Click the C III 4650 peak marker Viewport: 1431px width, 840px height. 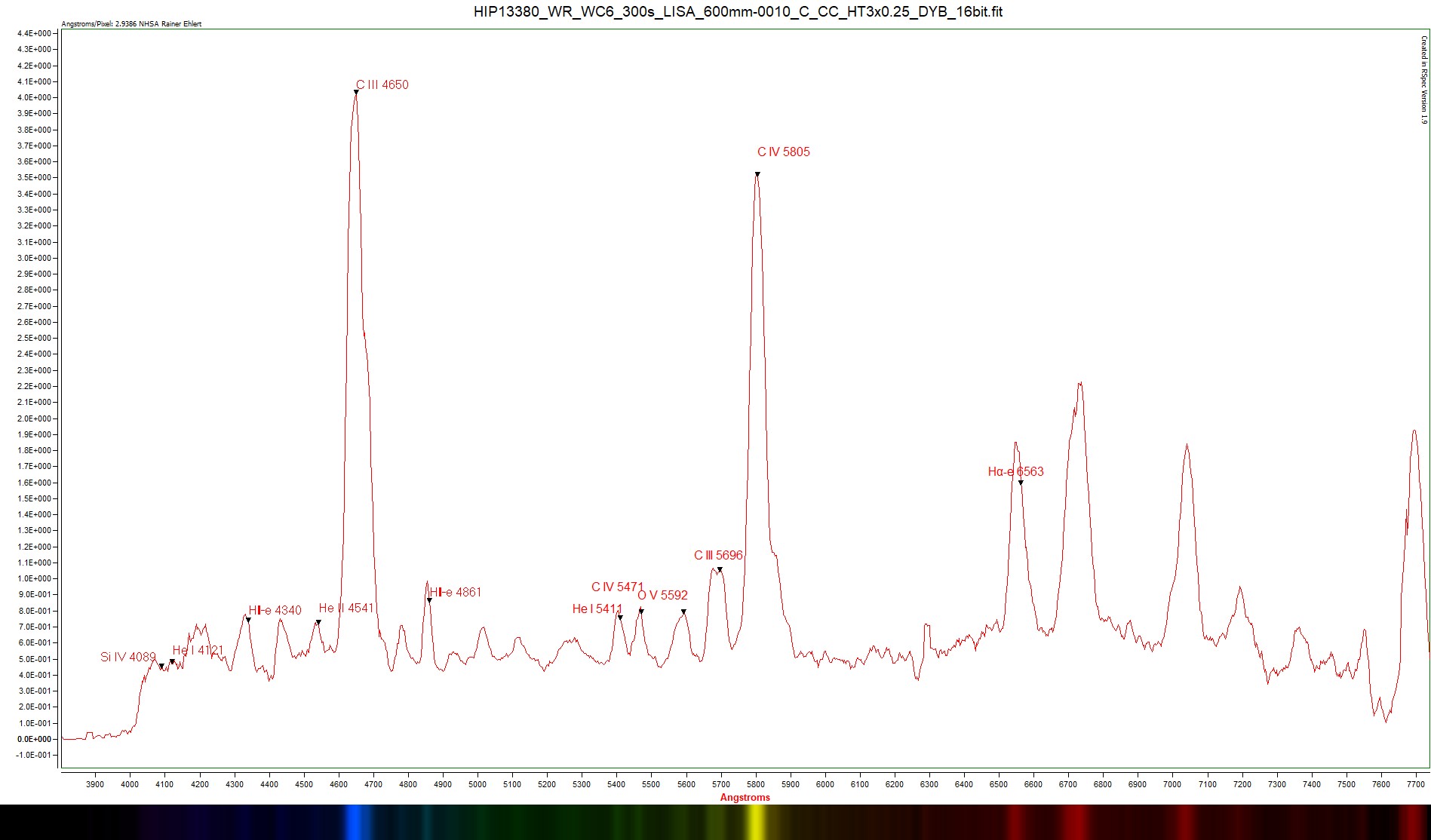click(356, 92)
